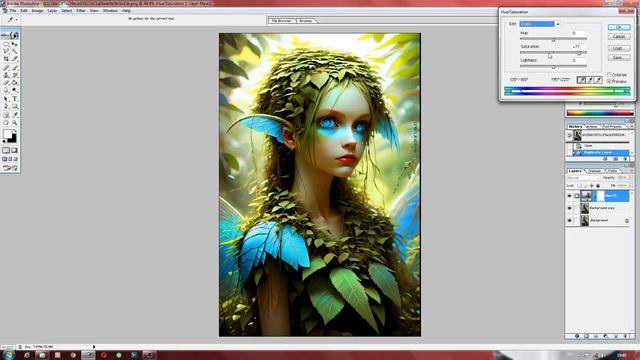Enable the Colorize checkbox

(x=609, y=75)
